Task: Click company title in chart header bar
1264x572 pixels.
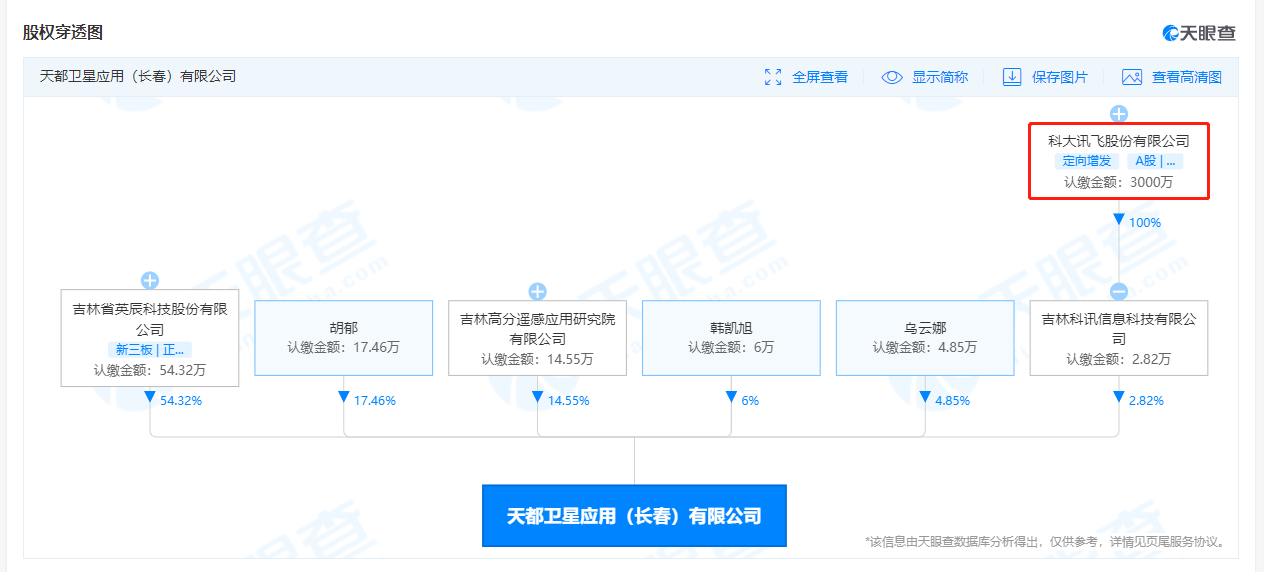Action: (x=138, y=76)
